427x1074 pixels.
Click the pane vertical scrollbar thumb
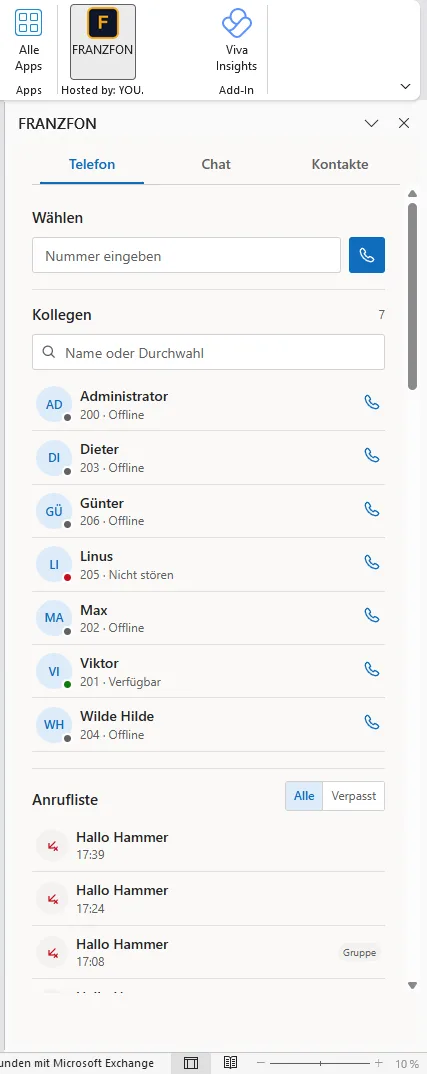coord(413,296)
